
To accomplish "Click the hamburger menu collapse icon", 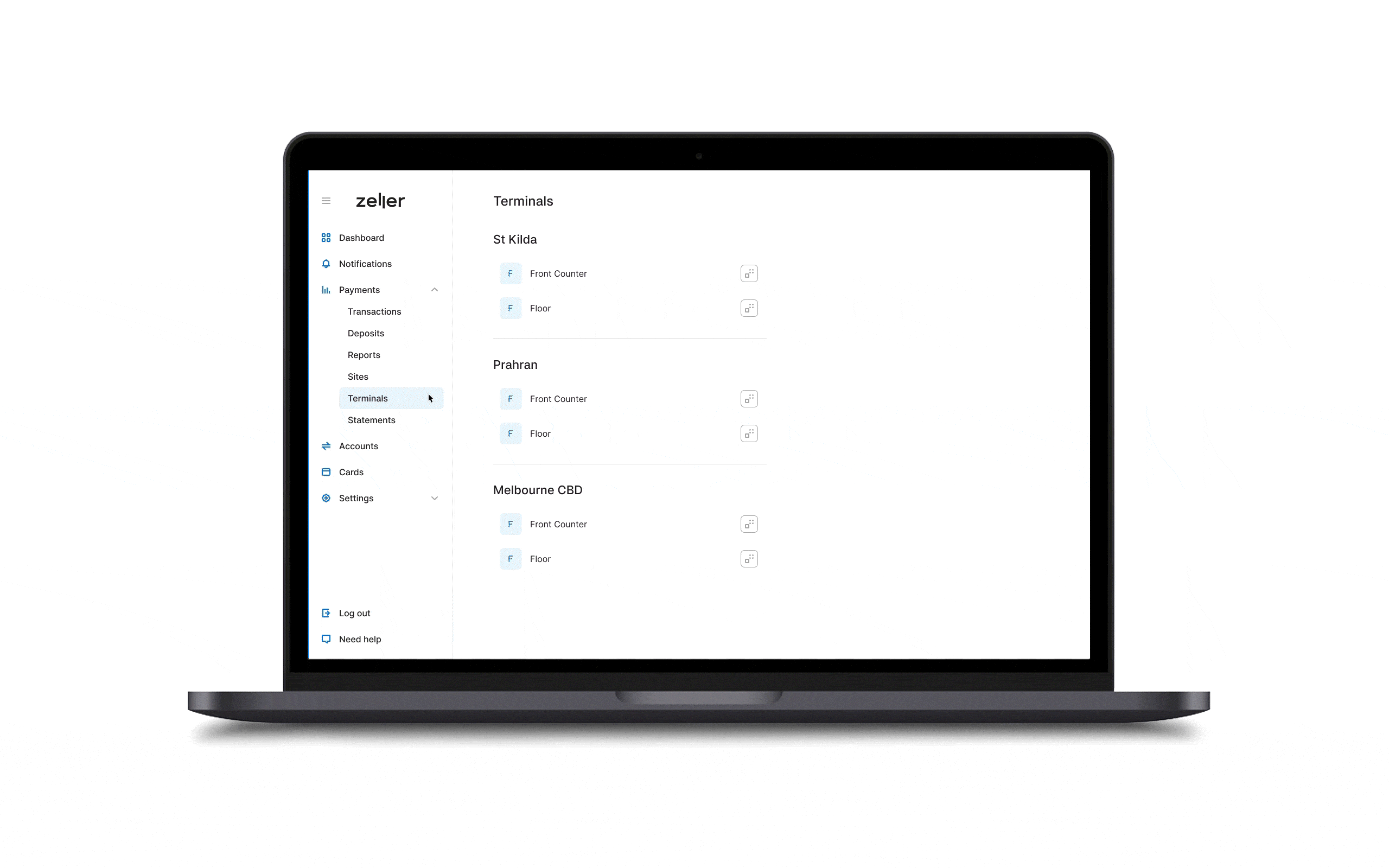I will coord(326,201).
